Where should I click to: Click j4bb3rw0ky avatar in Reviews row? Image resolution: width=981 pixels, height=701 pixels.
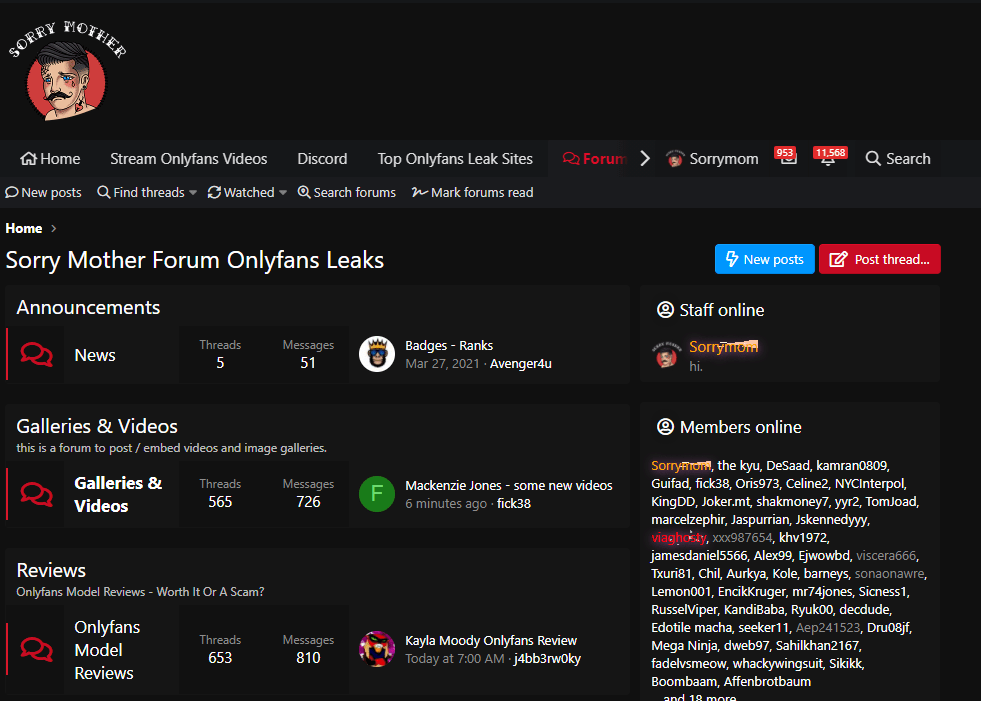(377, 649)
